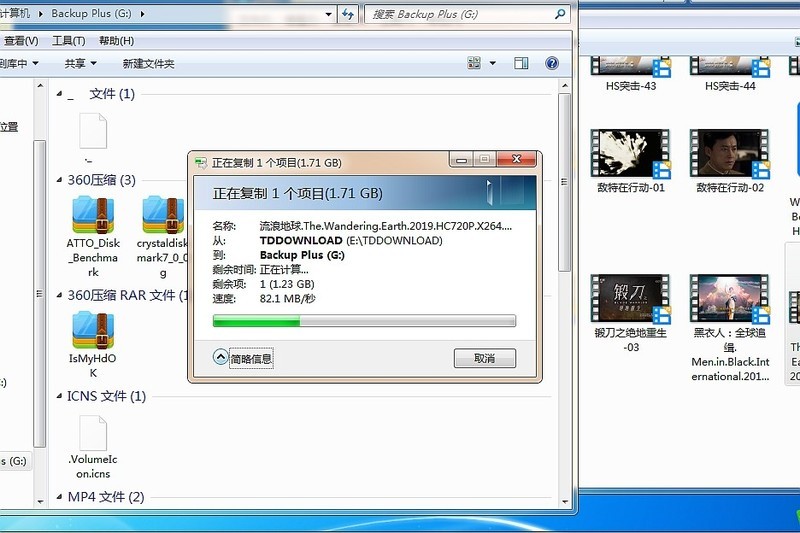The width and height of the screenshot is (800, 533).
Task: Collapse the 360压缩 (3) group
Action: (x=59, y=180)
